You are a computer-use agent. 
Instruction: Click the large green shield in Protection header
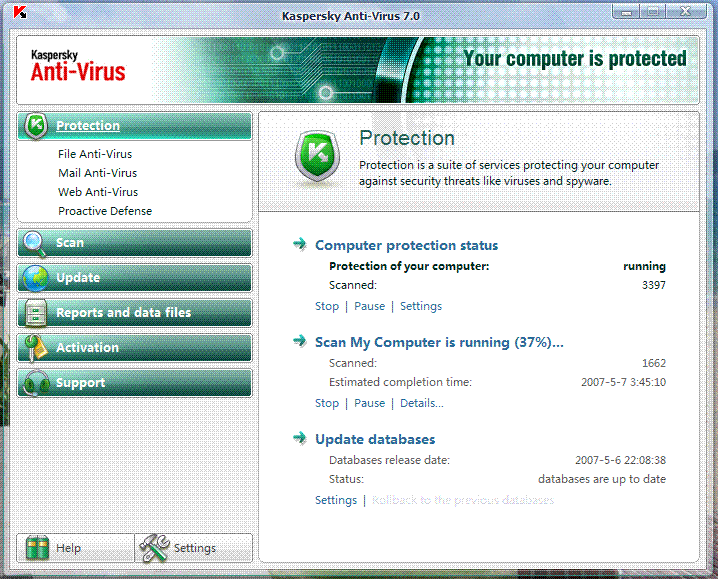point(317,157)
